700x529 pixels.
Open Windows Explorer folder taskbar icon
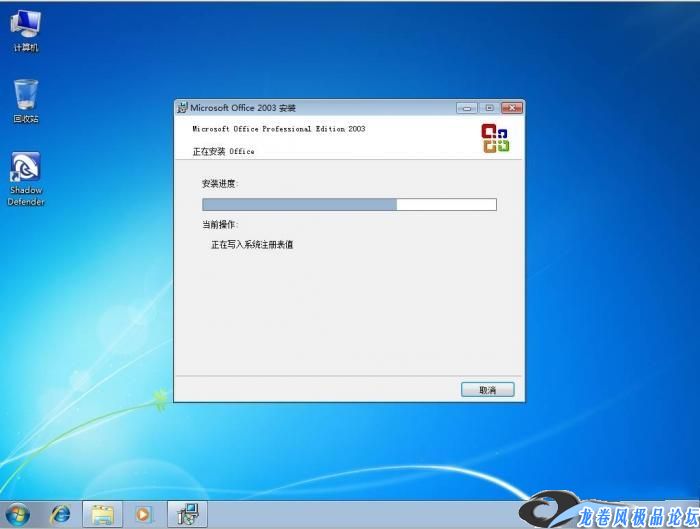[102, 514]
